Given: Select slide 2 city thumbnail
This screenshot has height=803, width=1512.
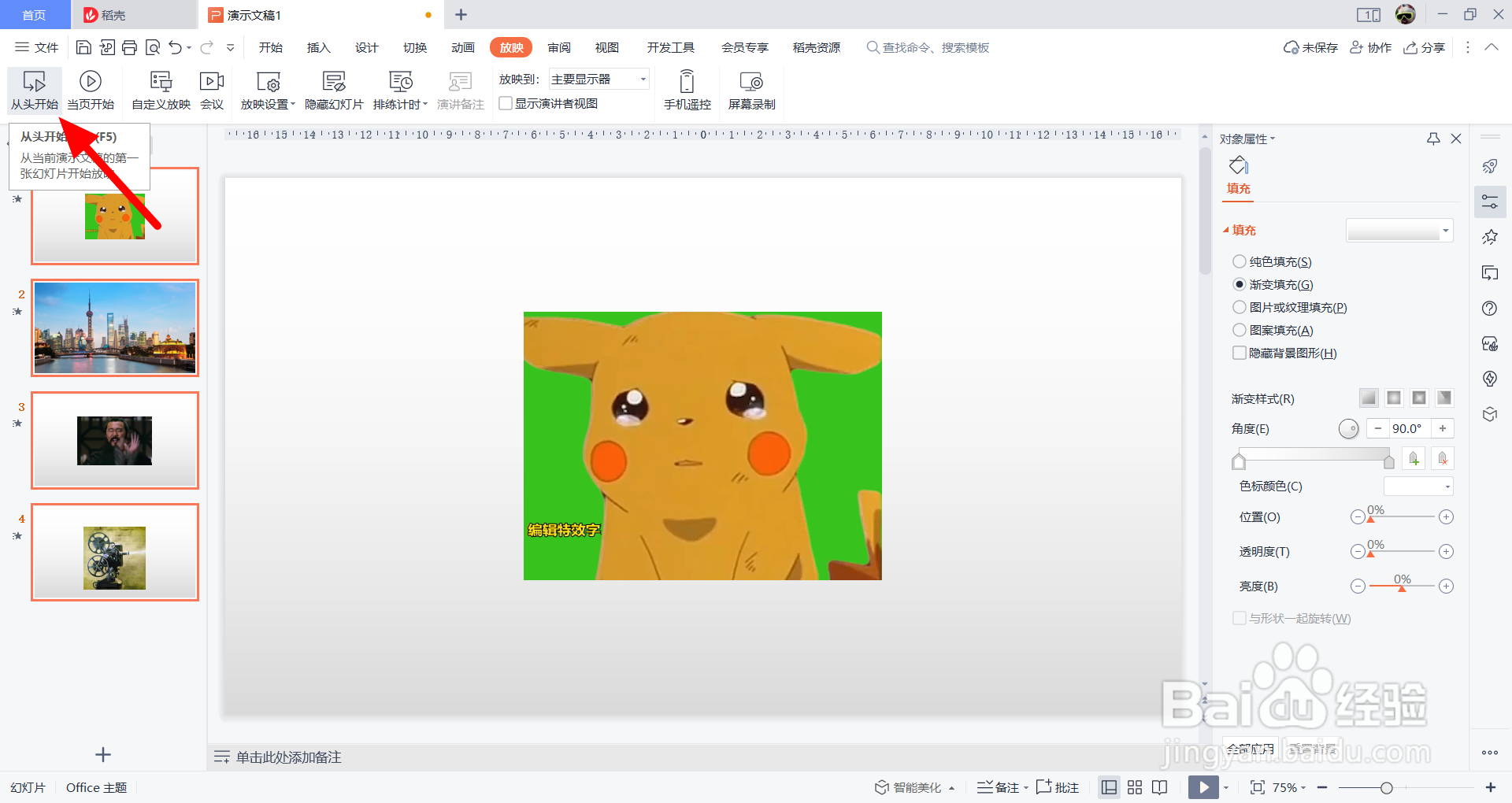Looking at the screenshot, I should [x=115, y=327].
